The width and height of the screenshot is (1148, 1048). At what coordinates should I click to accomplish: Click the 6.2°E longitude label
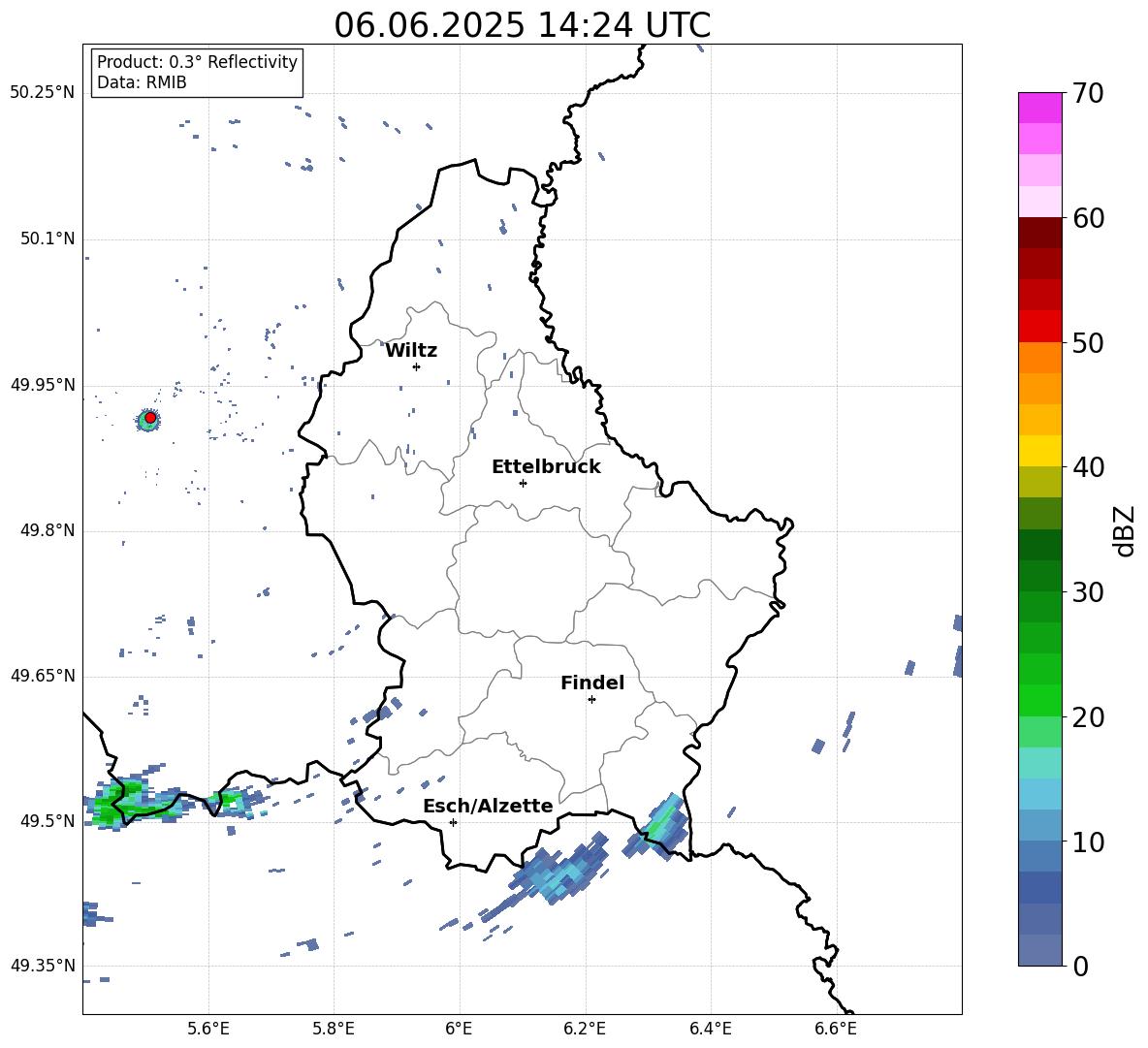(585, 1029)
